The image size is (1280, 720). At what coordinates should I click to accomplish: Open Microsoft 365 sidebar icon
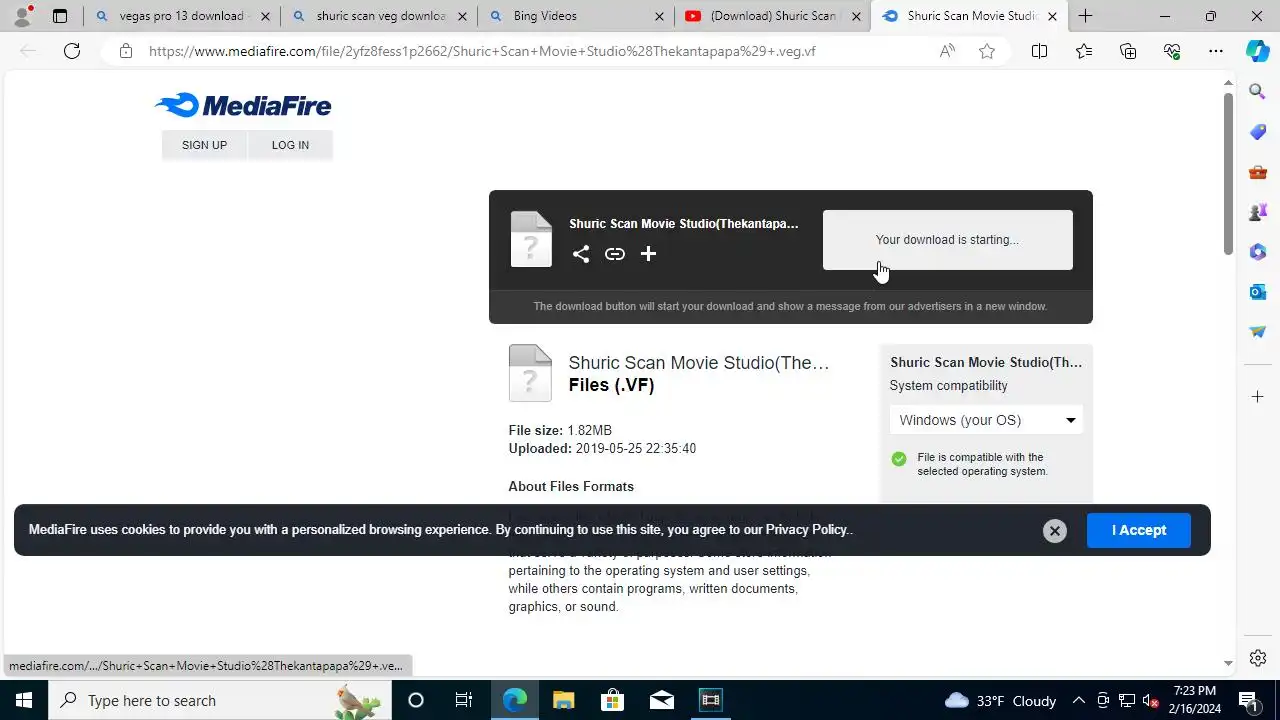tap(1258, 252)
